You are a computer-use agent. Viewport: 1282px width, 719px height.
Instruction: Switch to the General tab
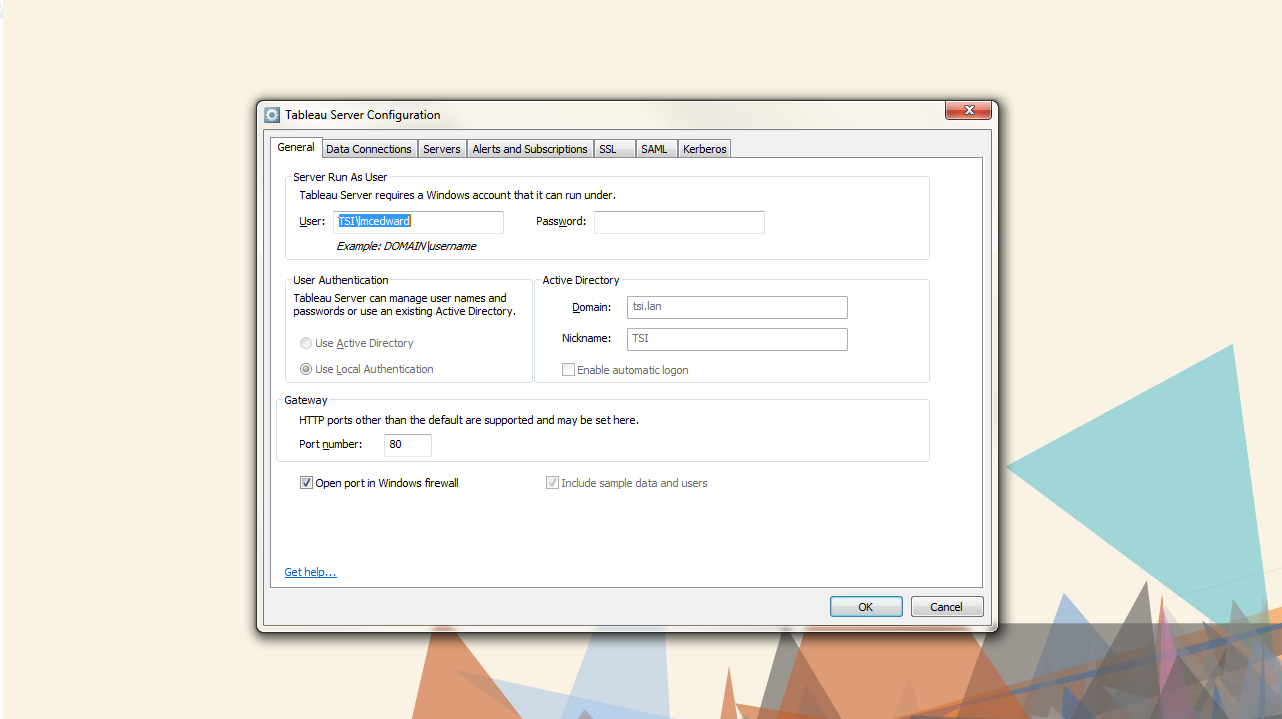point(296,148)
